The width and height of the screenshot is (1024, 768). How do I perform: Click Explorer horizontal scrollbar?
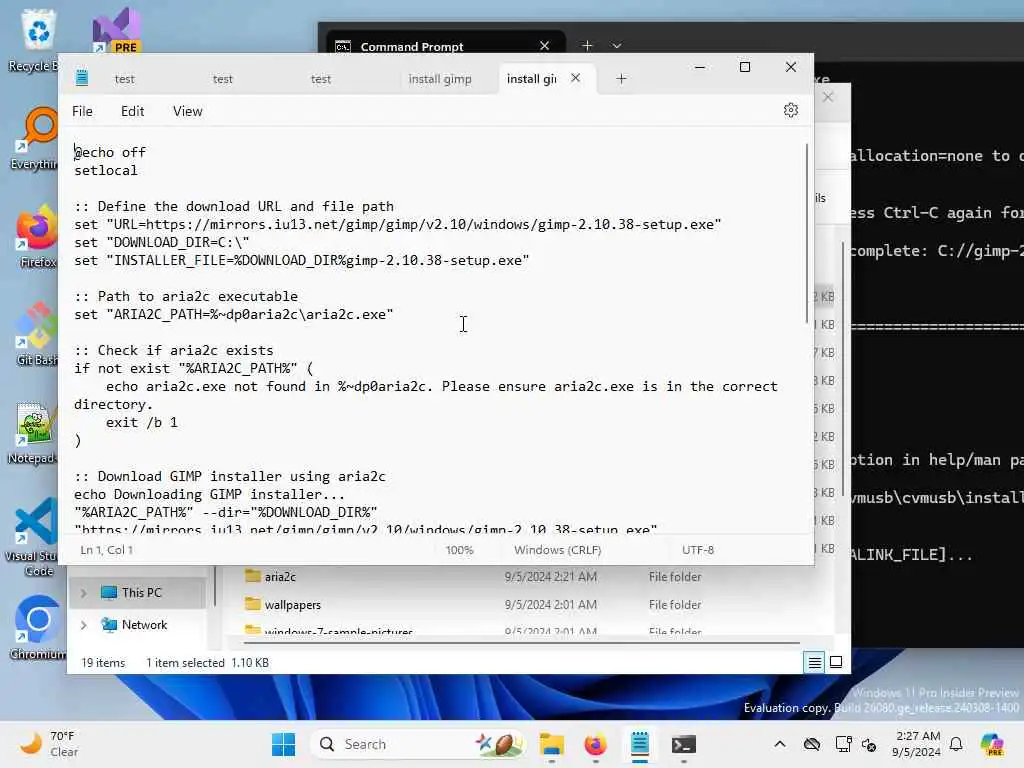point(521,643)
